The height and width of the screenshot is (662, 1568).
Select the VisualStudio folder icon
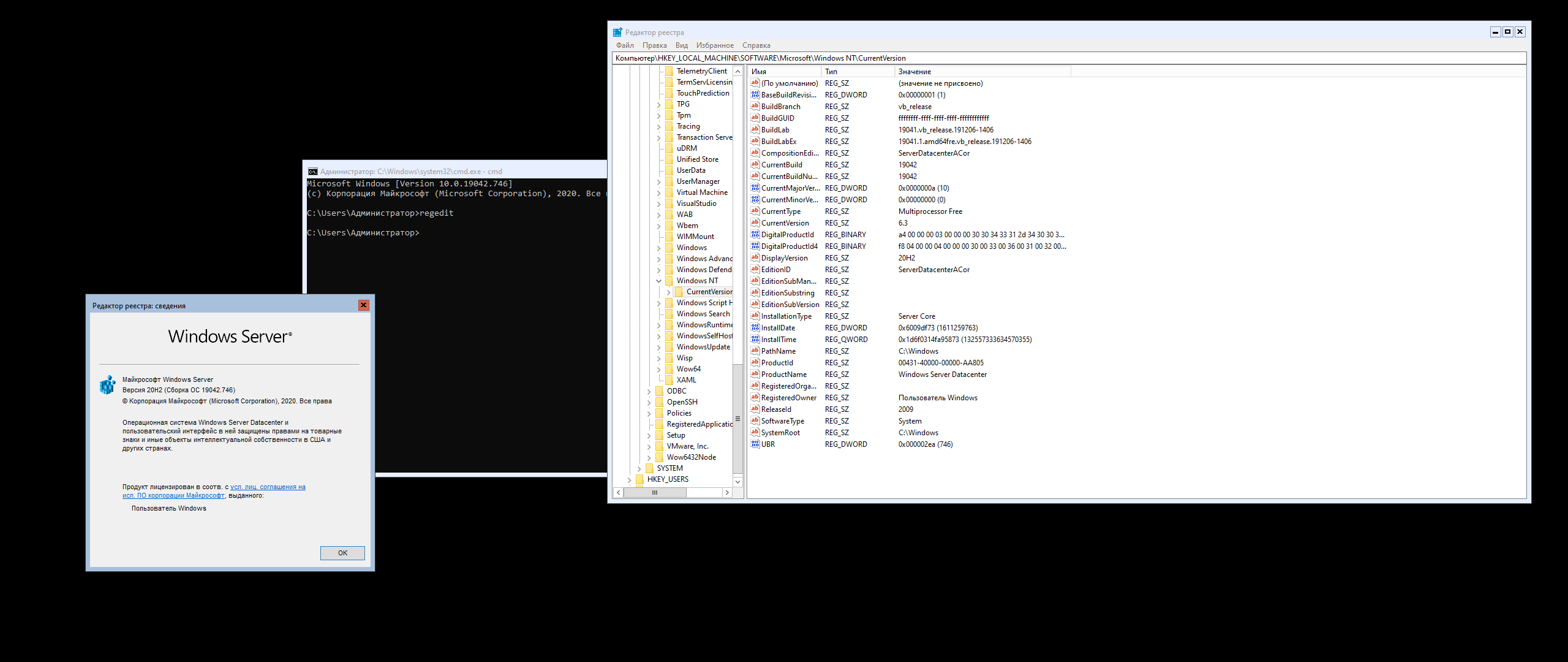[669, 204]
